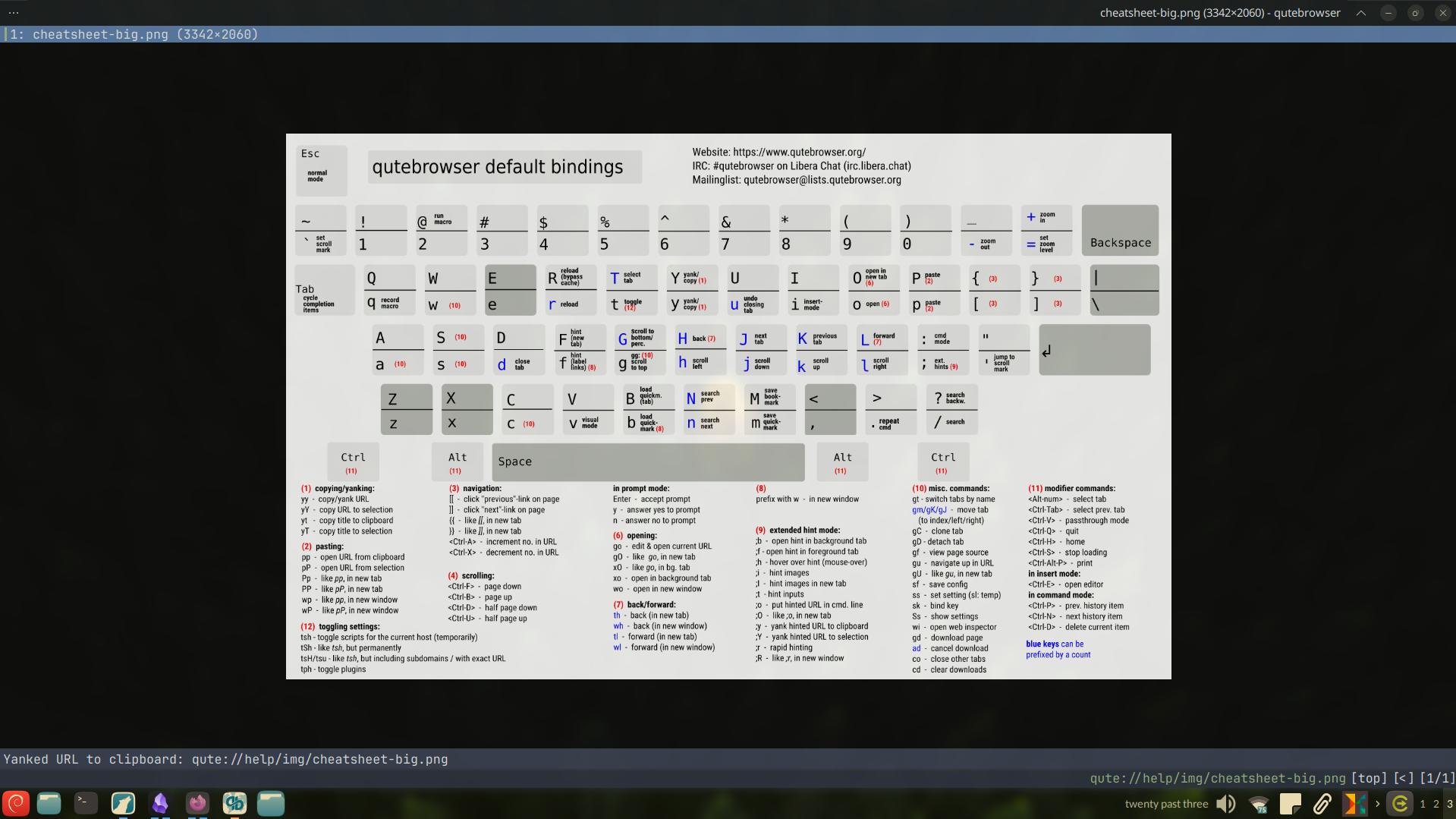This screenshot has width=1456, height=819.
Task: Click the '[top]' scroll indicator in status bar
Action: tap(1370, 778)
